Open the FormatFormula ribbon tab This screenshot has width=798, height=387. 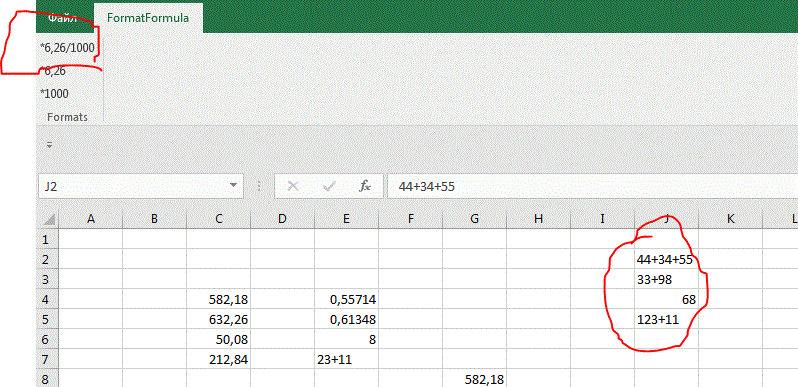(148, 18)
